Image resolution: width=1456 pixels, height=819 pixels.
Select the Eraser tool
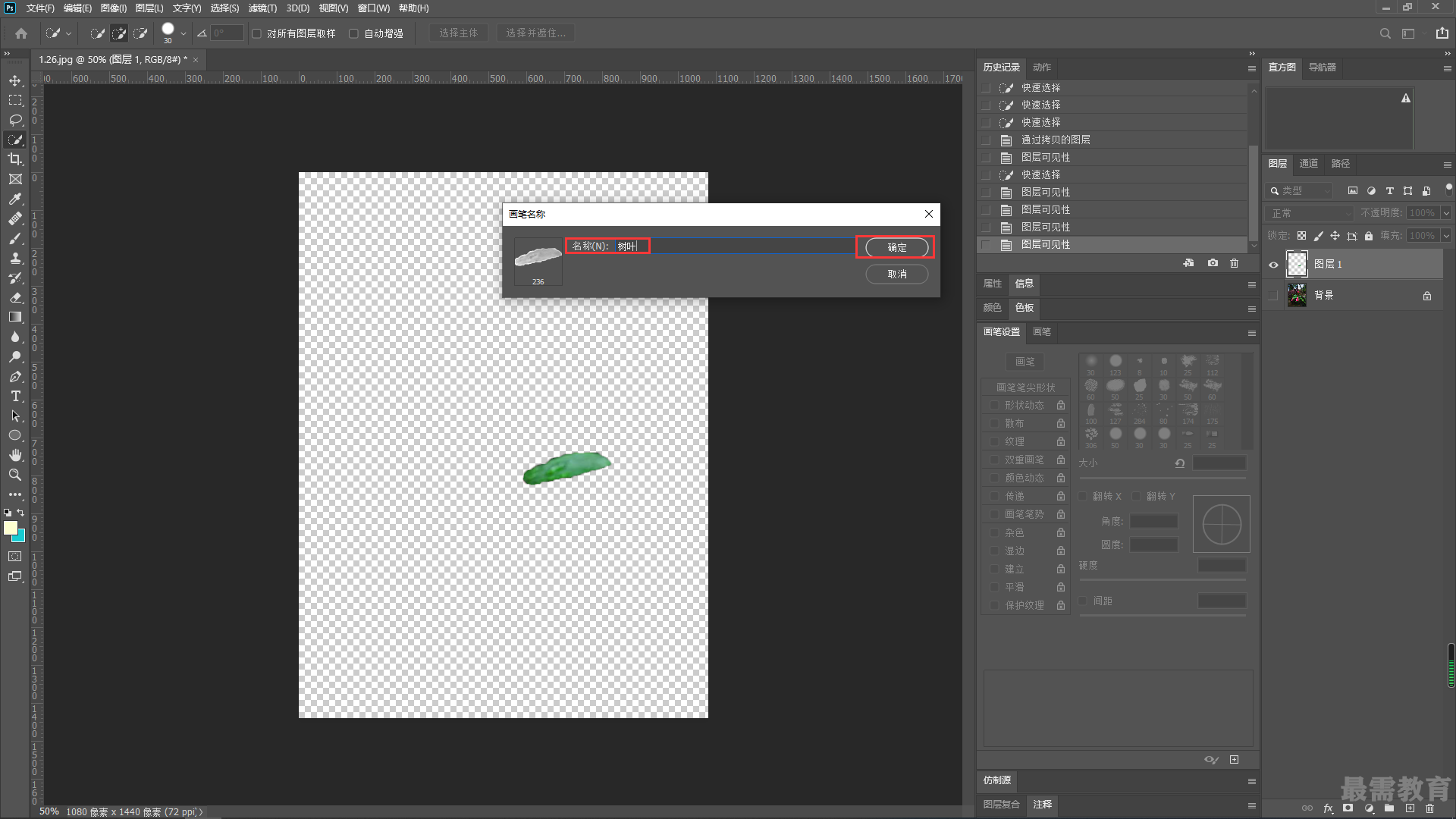click(x=15, y=297)
